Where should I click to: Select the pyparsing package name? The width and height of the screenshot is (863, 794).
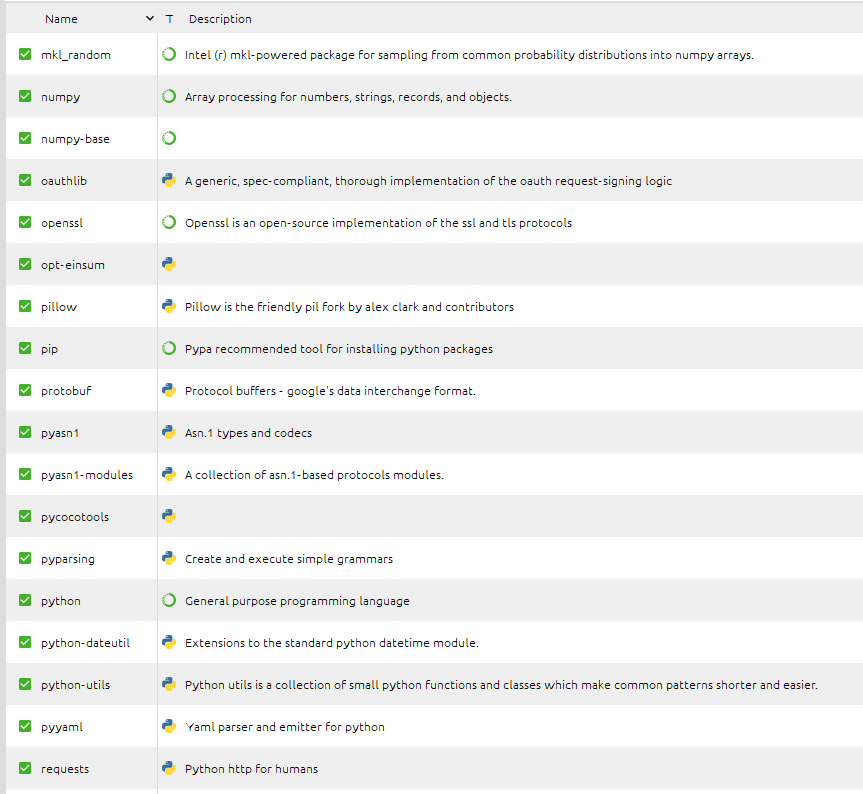point(68,559)
